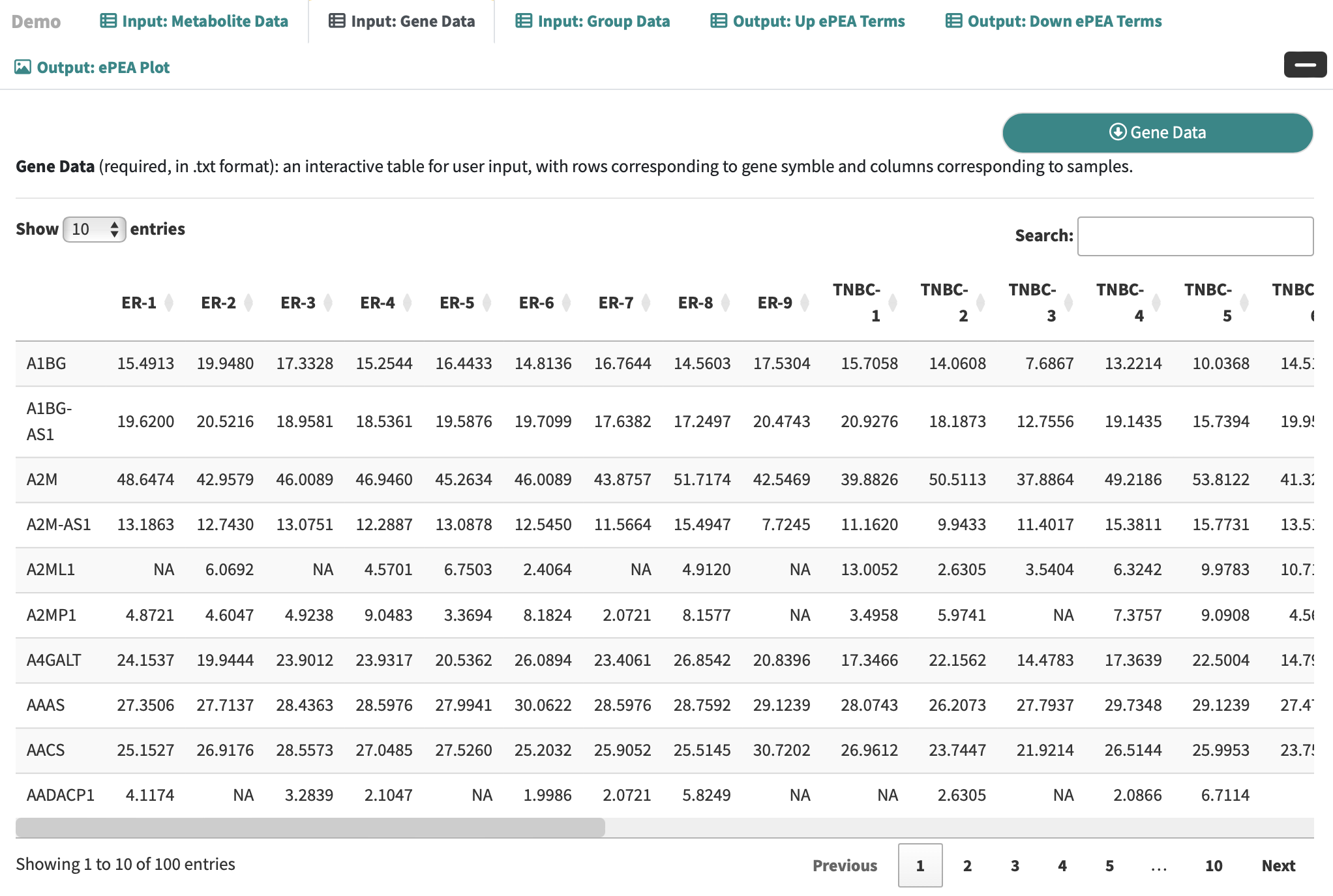This screenshot has width=1333, height=896.
Task: Sort the table by the ER-1 column arrows
Action: pos(169,303)
